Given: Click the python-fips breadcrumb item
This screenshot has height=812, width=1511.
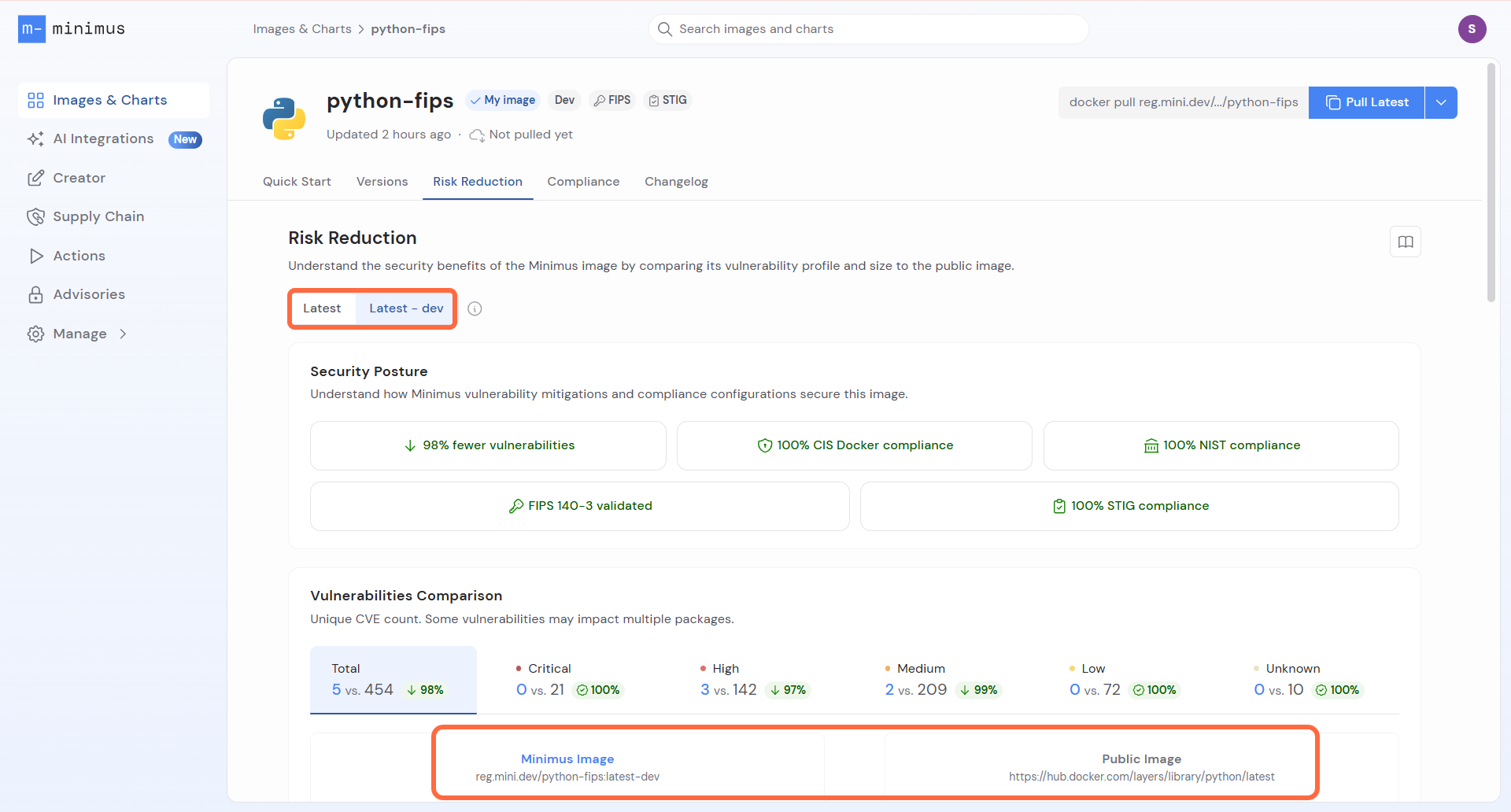Looking at the screenshot, I should [408, 29].
